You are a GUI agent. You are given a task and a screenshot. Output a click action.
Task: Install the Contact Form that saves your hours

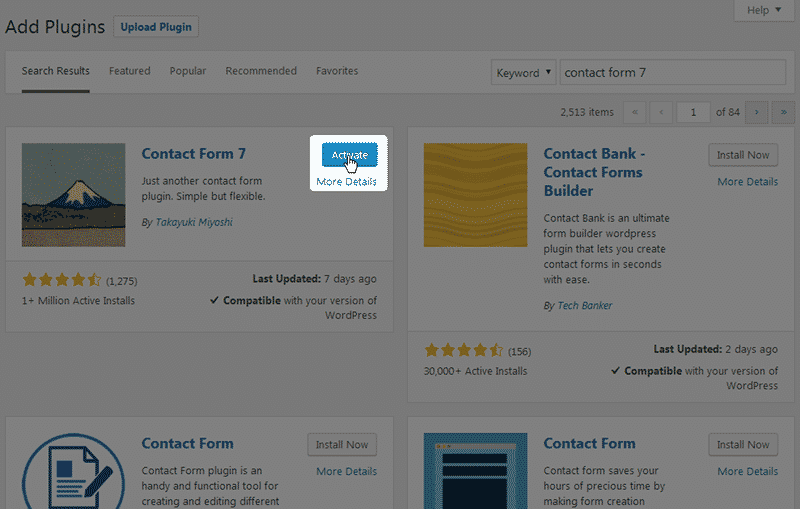(x=743, y=445)
